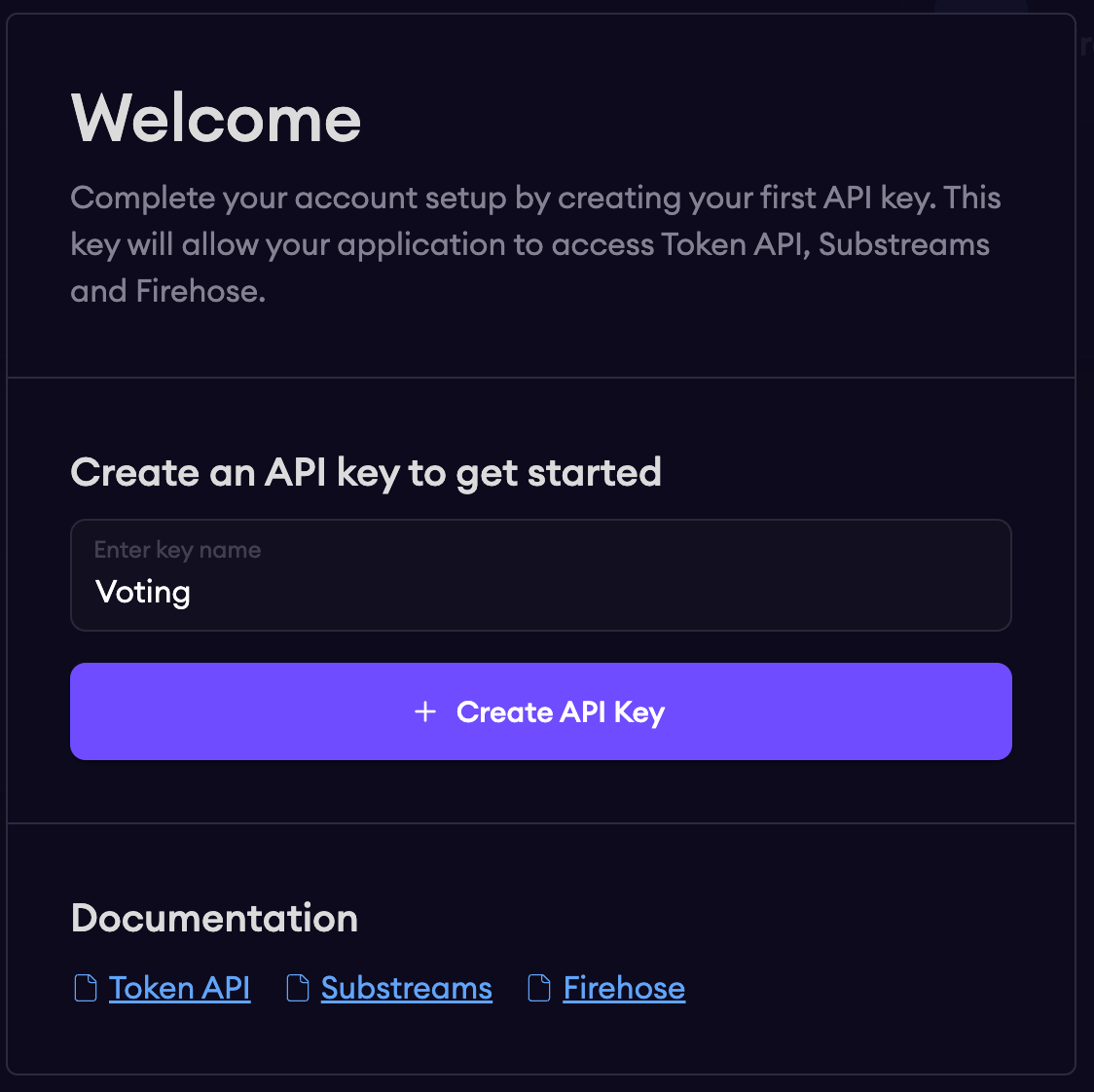Open the Firehose documentation link
Screen dimensions: 1094x1092
[625, 988]
